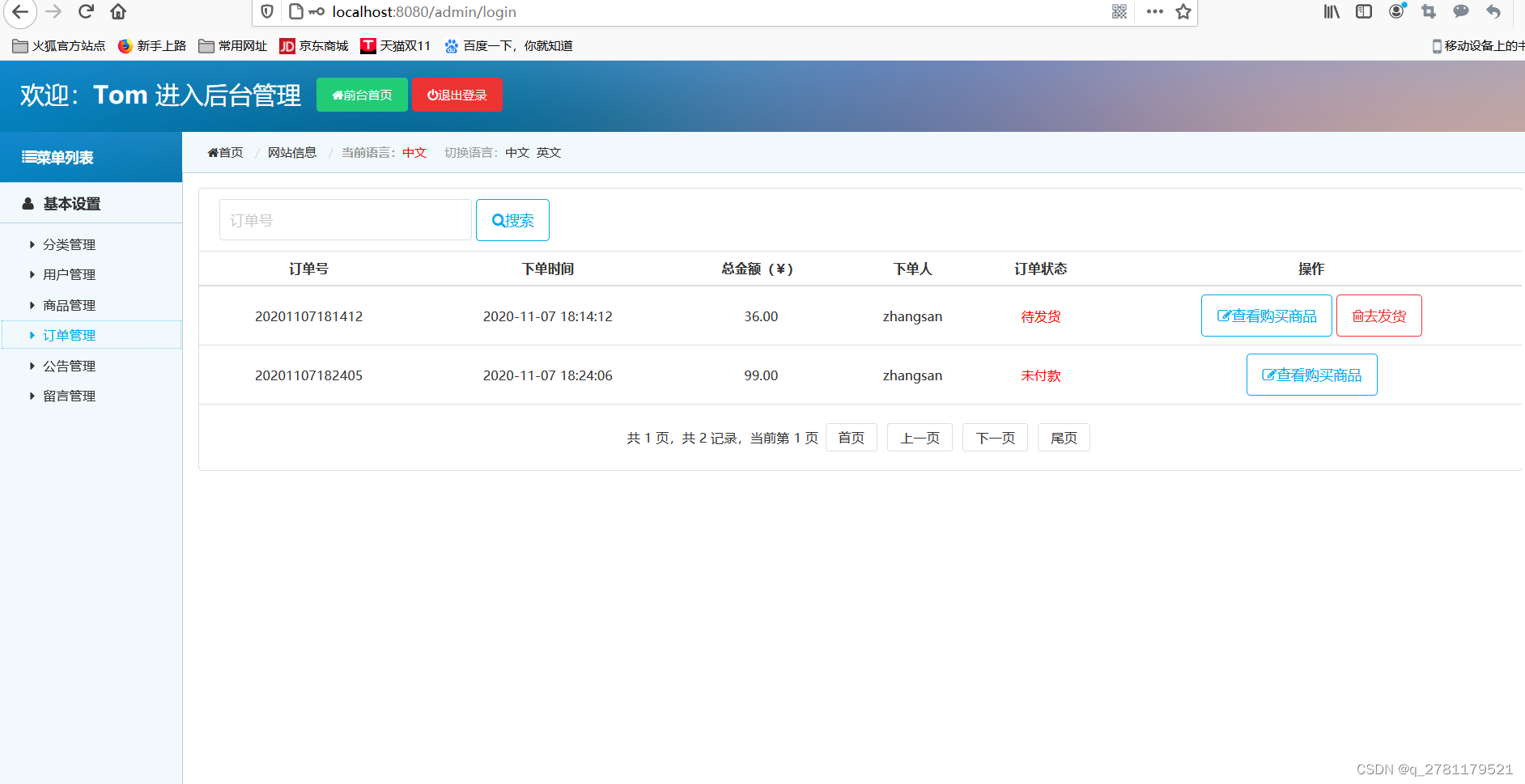Select 订单管理 menu item
The height and width of the screenshot is (784, 1525).
pyautogui.click(x=91, y=335)
